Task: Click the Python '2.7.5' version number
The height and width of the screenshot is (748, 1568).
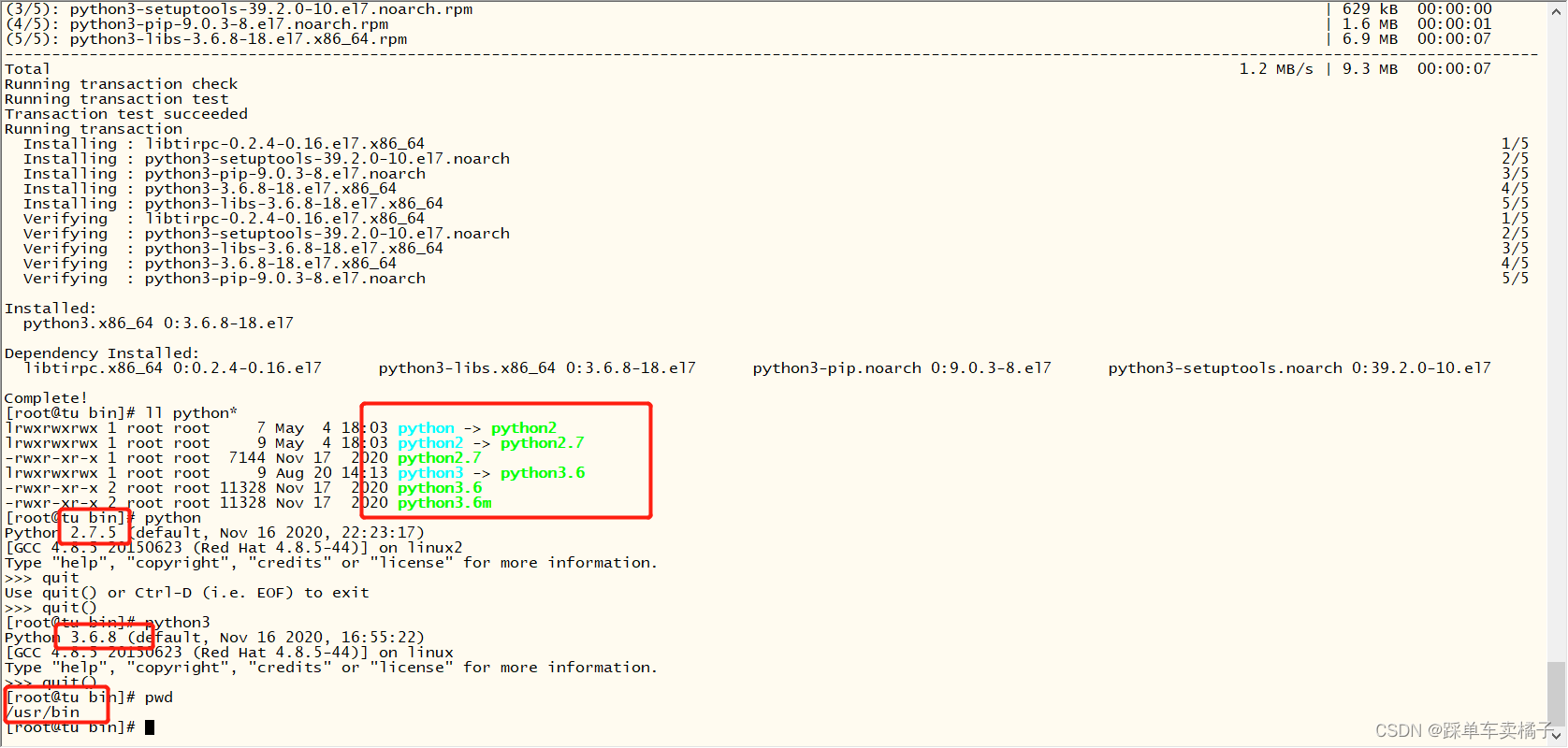Action: [x=94, y=533]
